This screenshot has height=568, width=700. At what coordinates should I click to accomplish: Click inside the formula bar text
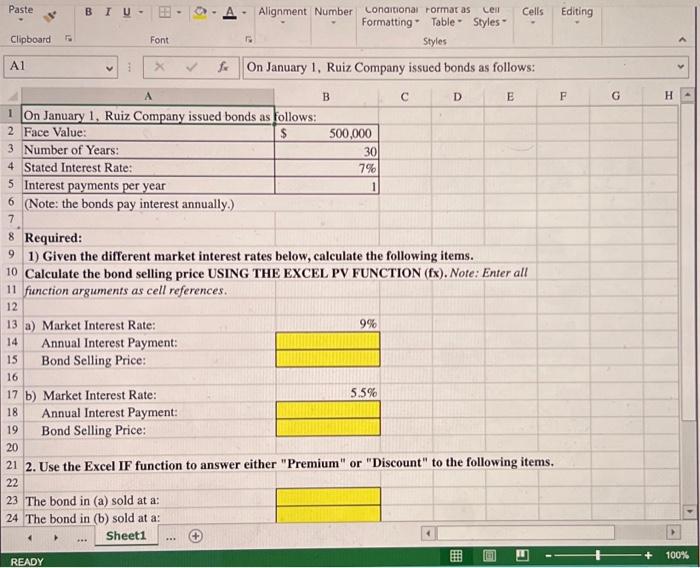(458, 67)
